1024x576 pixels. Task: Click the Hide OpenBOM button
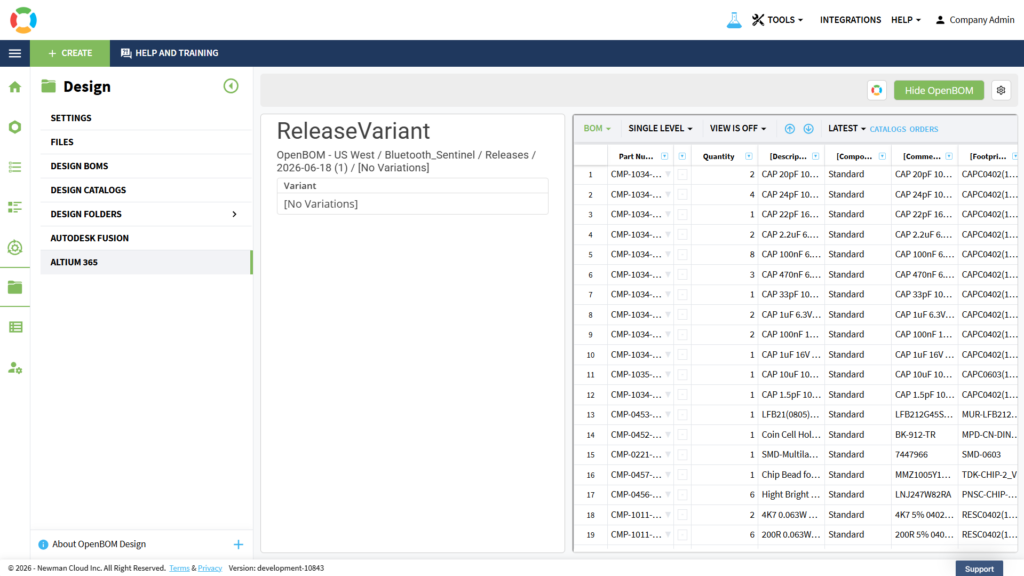click(938, 91)
